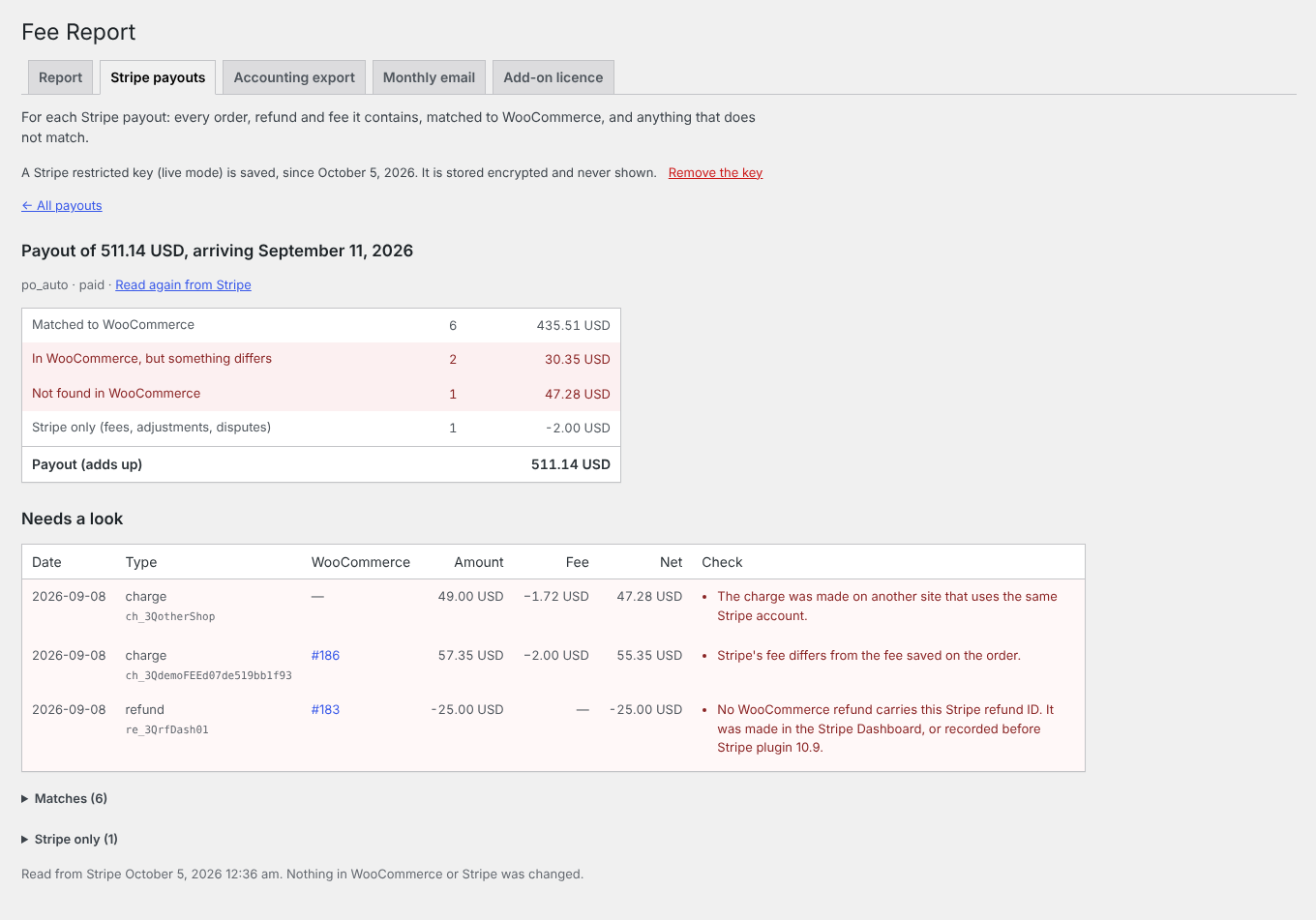Click the 'WooCommerce' column header
Screen dimensions: 1316x920
[361, 562]
